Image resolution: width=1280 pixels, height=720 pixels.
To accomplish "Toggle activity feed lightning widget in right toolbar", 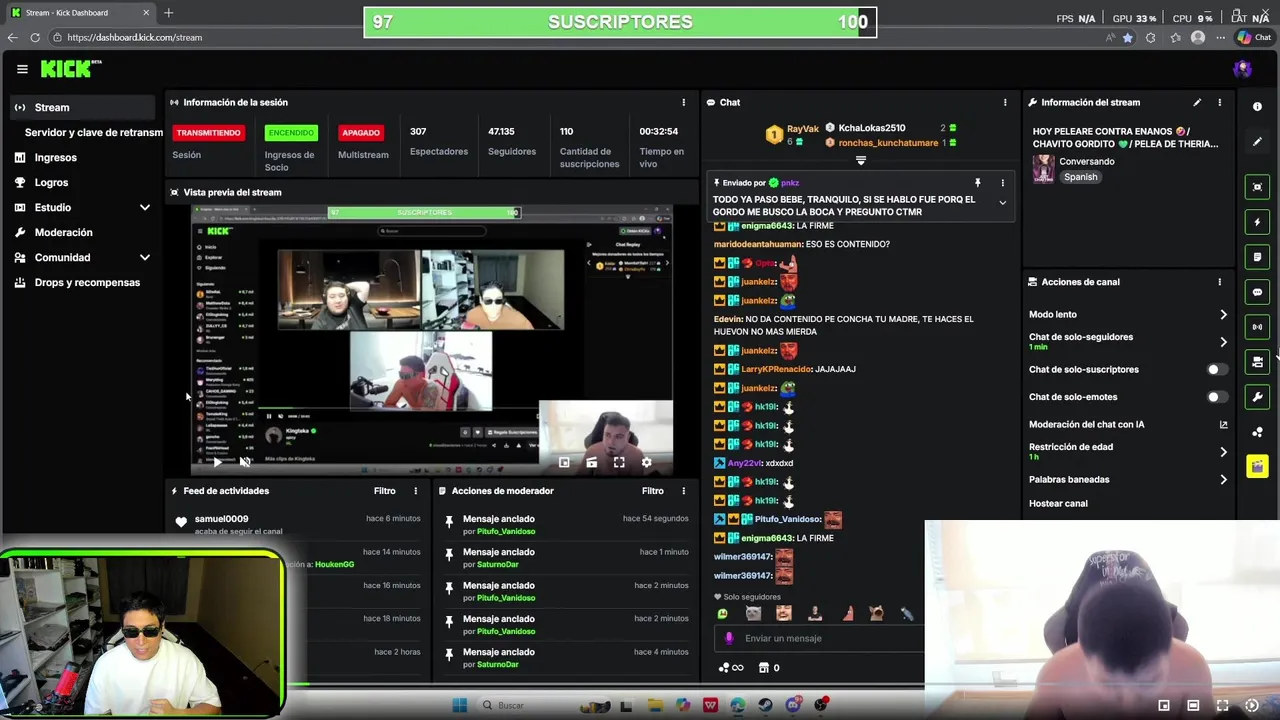I will [1257, 222].
